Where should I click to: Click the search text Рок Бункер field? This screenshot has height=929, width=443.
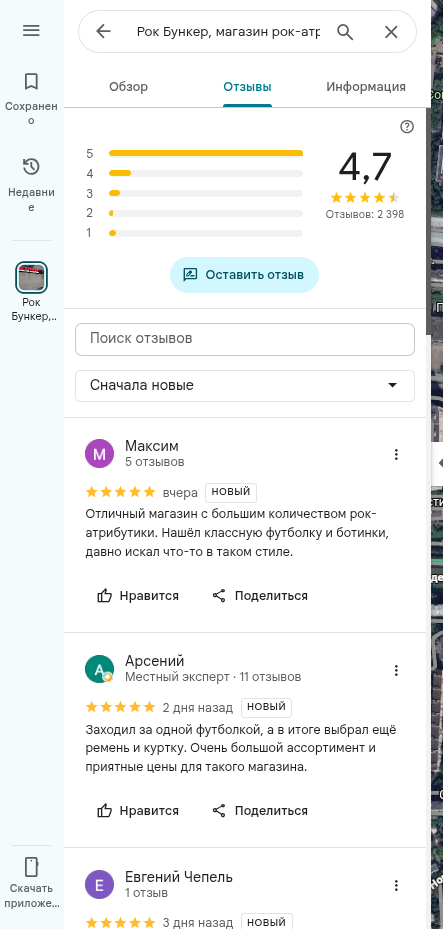(x=228, y=31)
